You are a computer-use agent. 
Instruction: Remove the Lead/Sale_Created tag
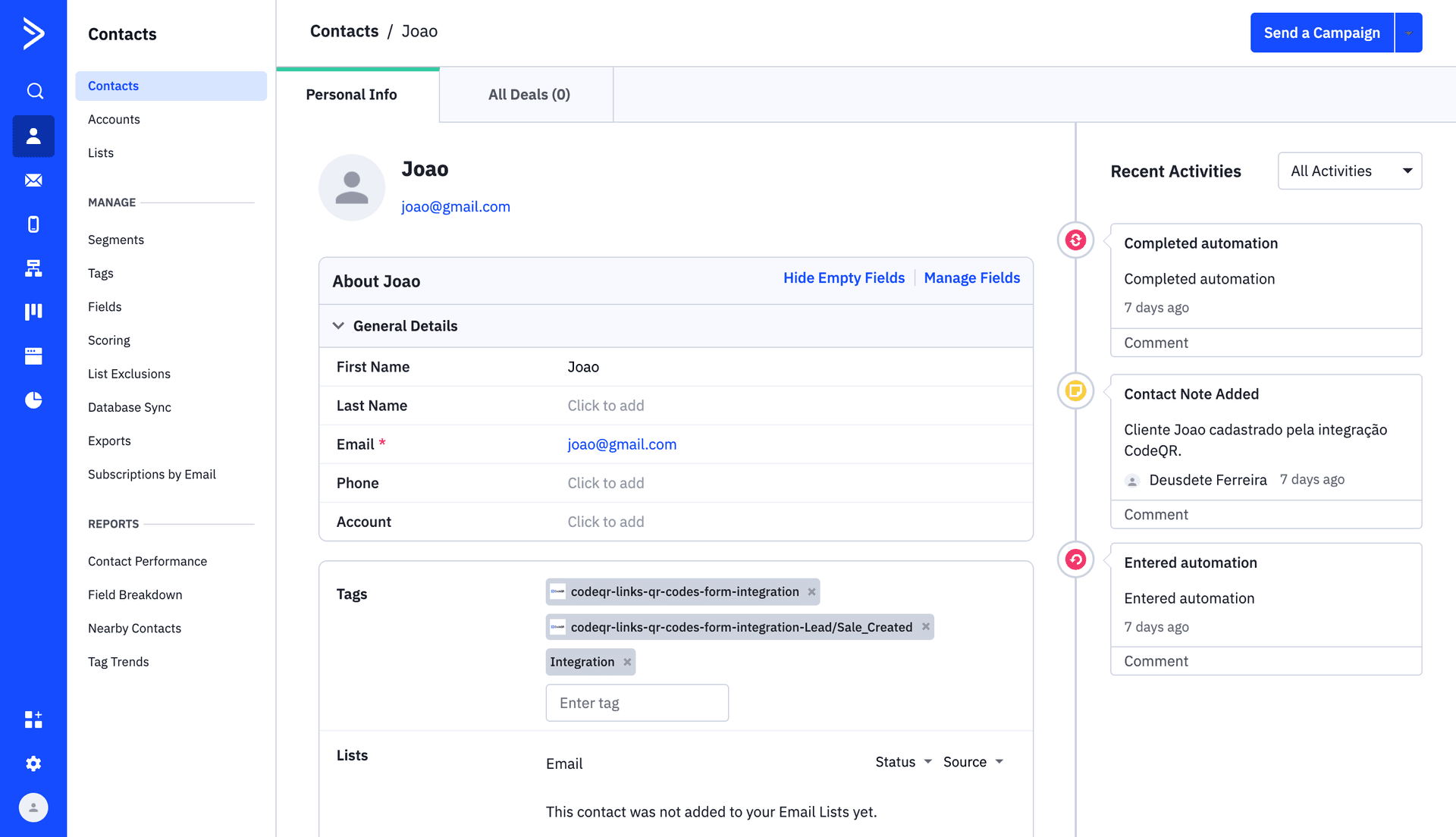click(x=925, y=627)
